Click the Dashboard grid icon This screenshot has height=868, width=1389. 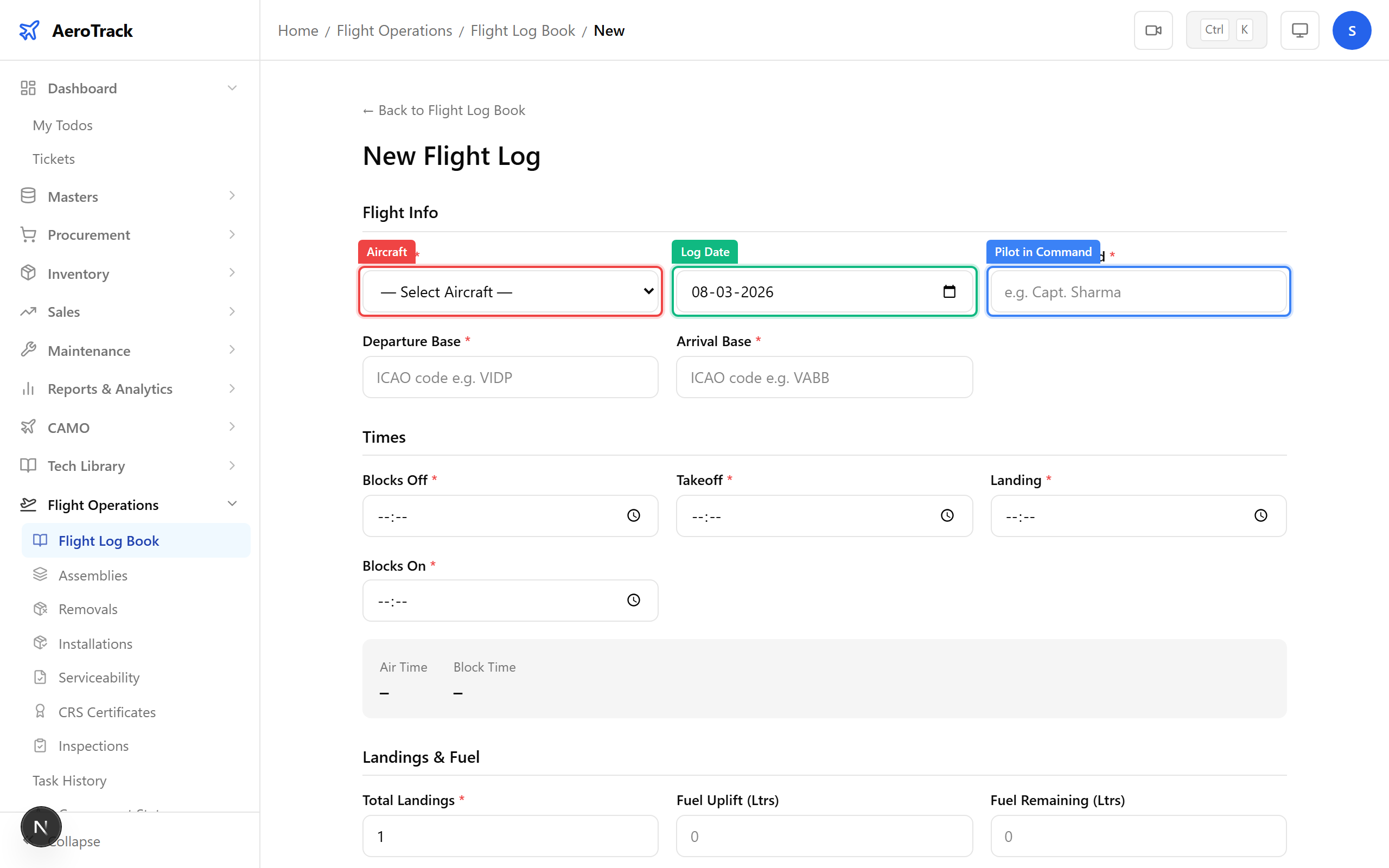pos(28,87)
